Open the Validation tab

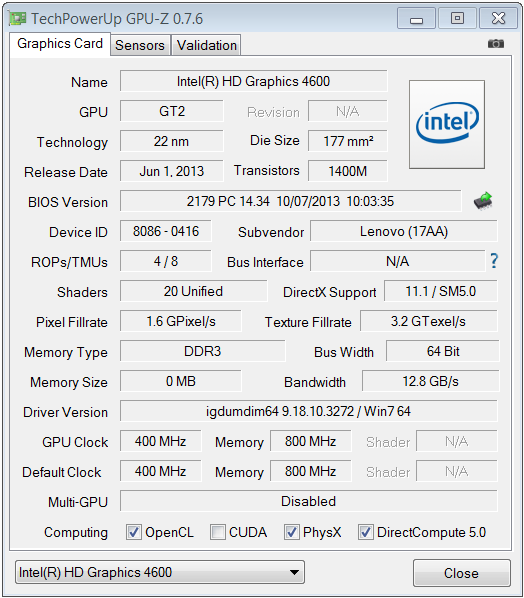pyautogui.click(x=206, y=45)
